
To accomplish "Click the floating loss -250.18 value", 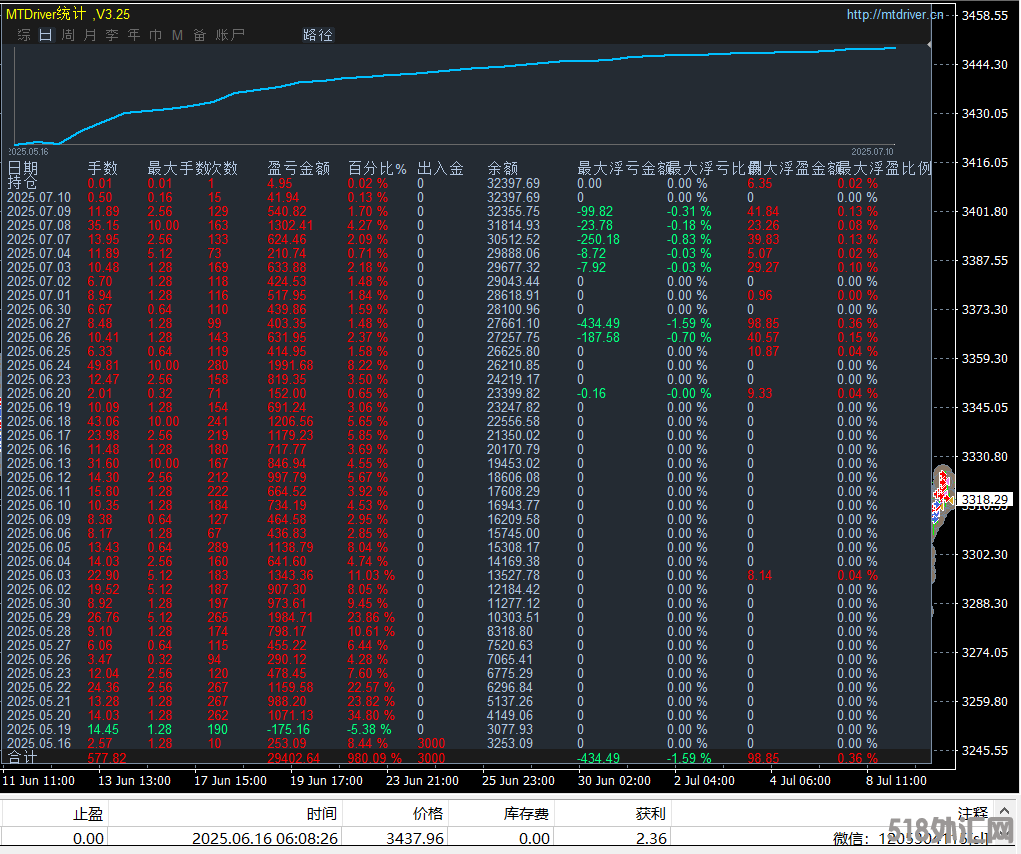I will [x=598, y=240].
